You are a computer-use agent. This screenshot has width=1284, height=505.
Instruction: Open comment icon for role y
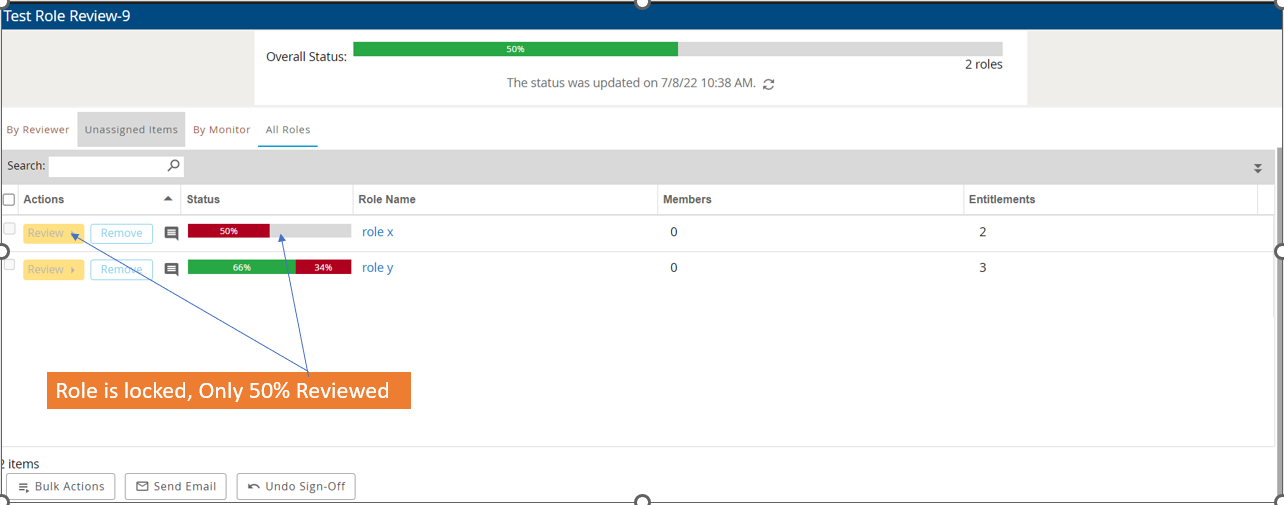click(x=171, y=269)
